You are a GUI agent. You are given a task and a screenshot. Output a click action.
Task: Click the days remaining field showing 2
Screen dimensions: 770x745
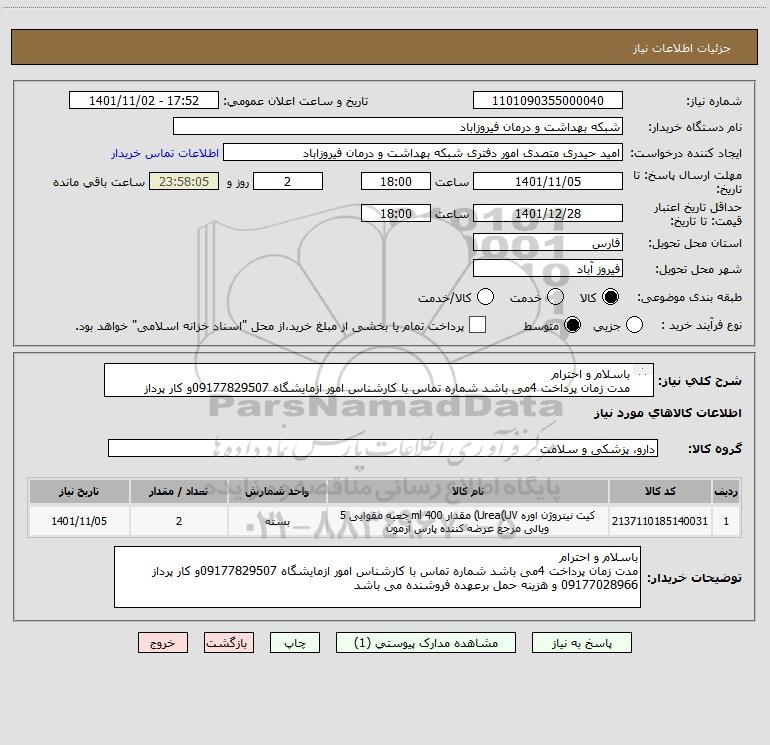tap(288, 181)
